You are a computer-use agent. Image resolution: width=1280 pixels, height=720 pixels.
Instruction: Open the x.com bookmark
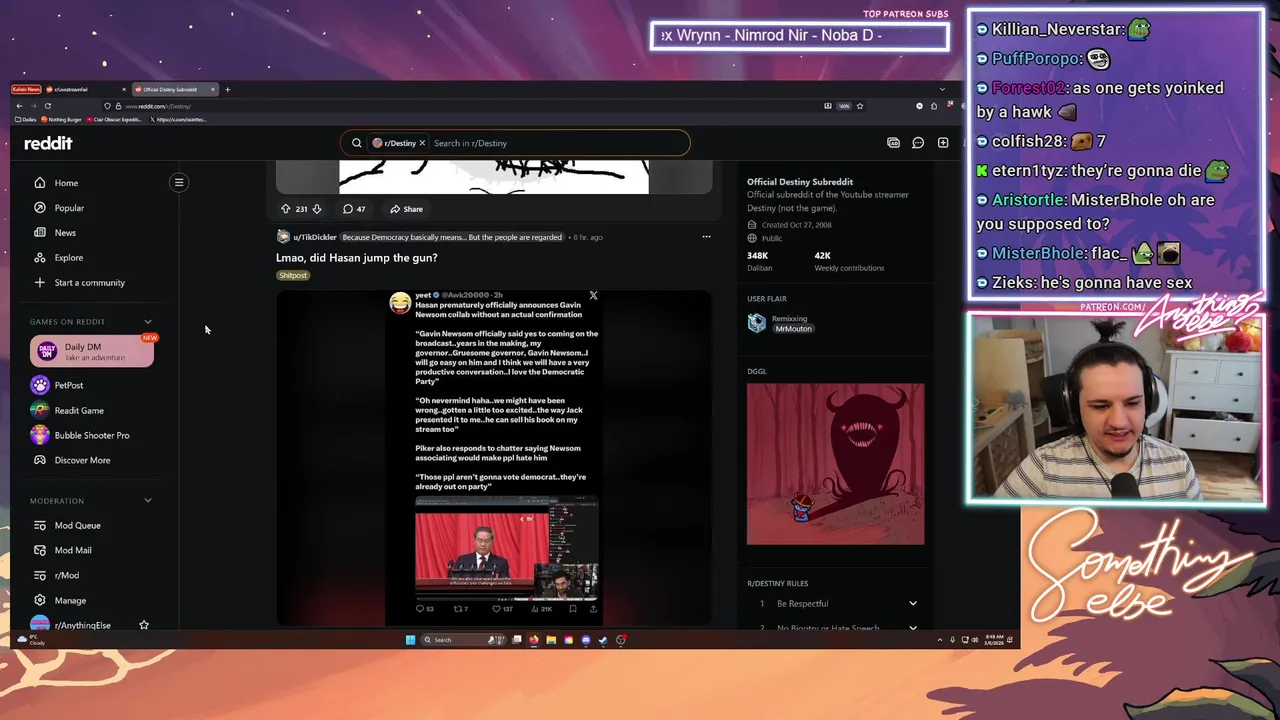click(178, 119)
